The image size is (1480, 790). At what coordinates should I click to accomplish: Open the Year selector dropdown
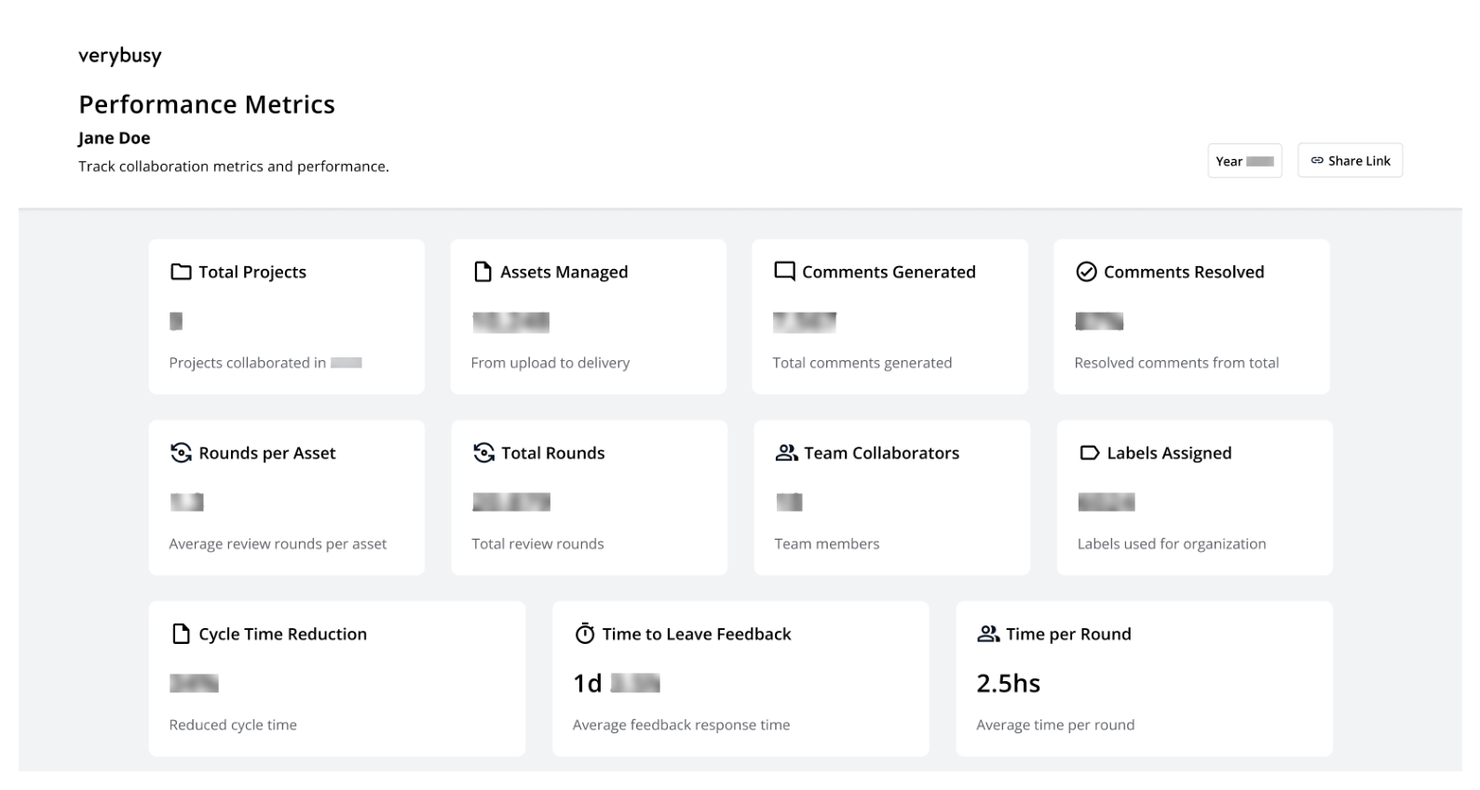pyautogui.click(x=1244, y=161)
